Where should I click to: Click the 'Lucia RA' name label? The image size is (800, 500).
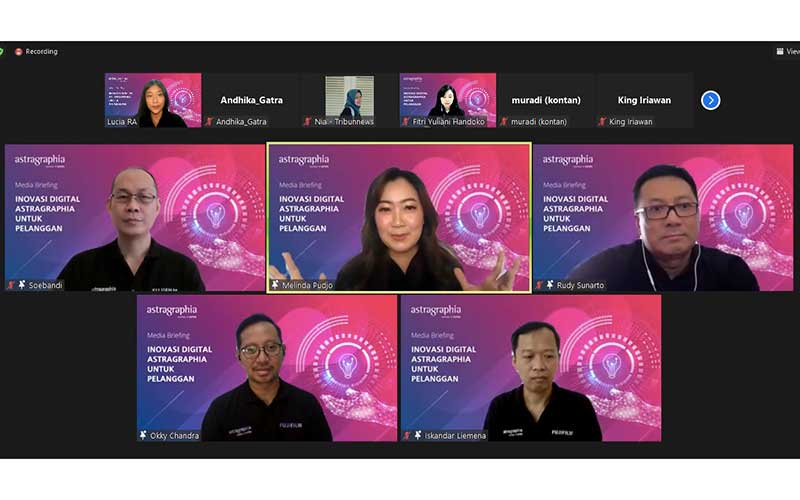[122, 121]
